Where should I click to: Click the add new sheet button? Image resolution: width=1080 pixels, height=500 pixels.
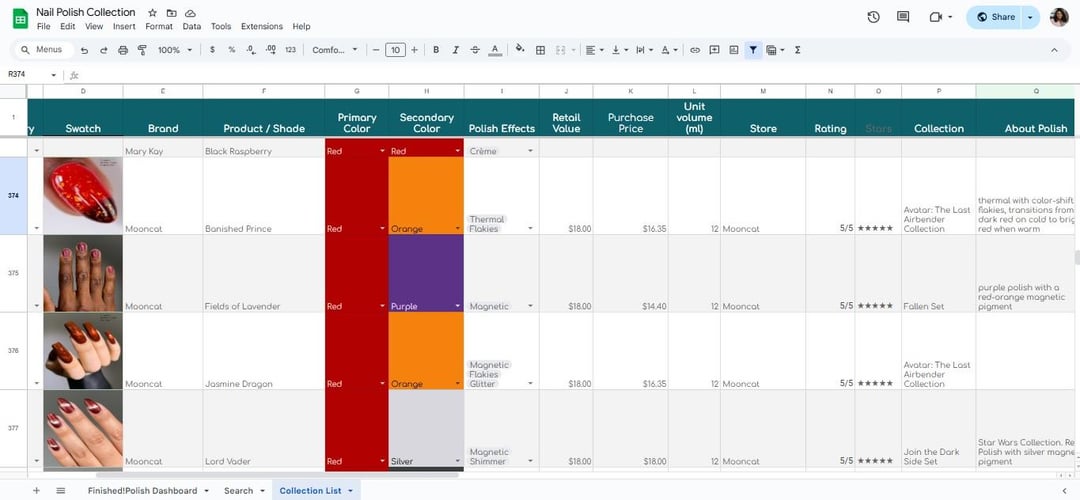[37, 491]
